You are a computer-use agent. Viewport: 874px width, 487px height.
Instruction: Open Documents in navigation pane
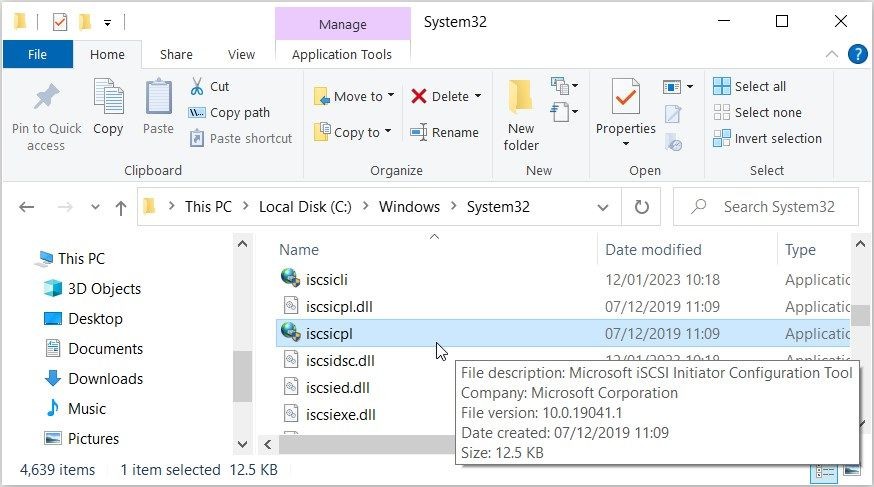pos(94,349)
